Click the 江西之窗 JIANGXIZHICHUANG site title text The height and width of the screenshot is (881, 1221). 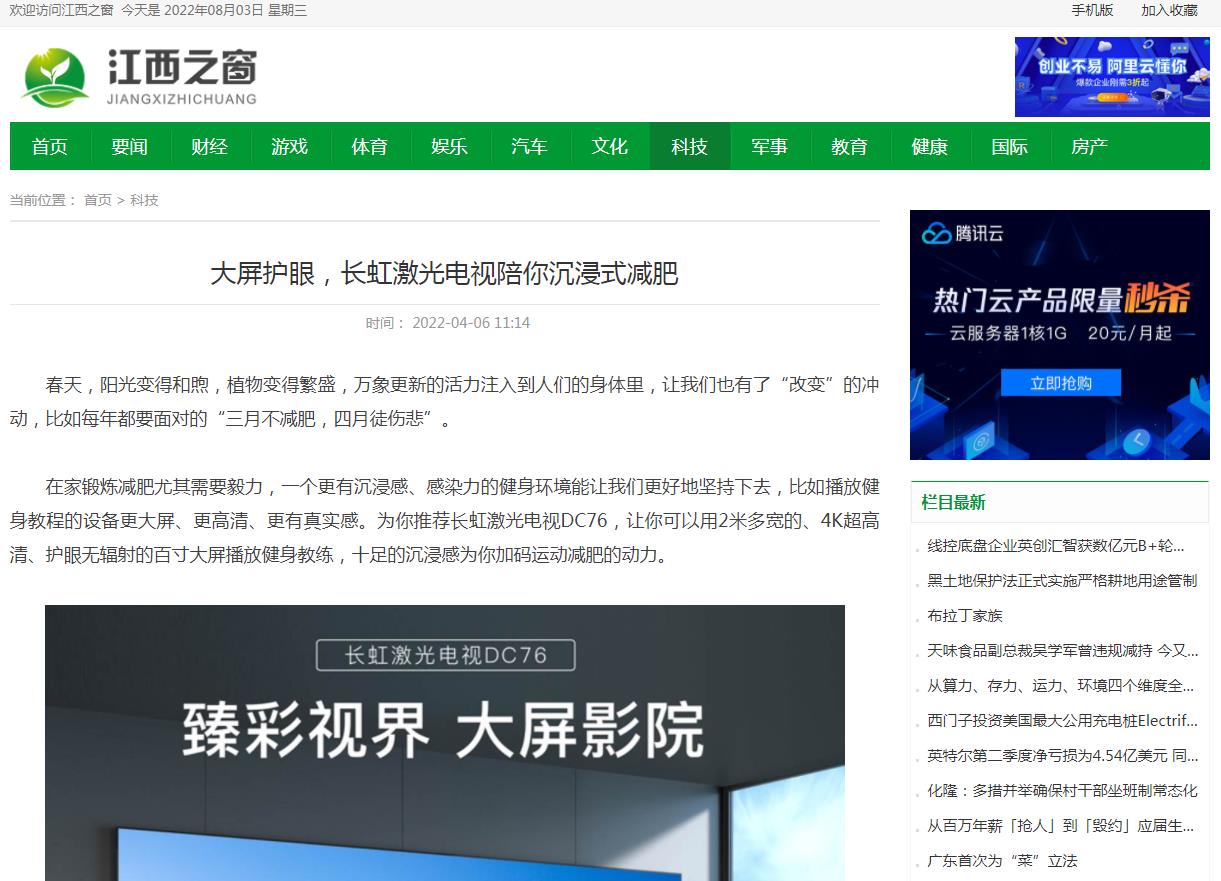click(182, 78)
